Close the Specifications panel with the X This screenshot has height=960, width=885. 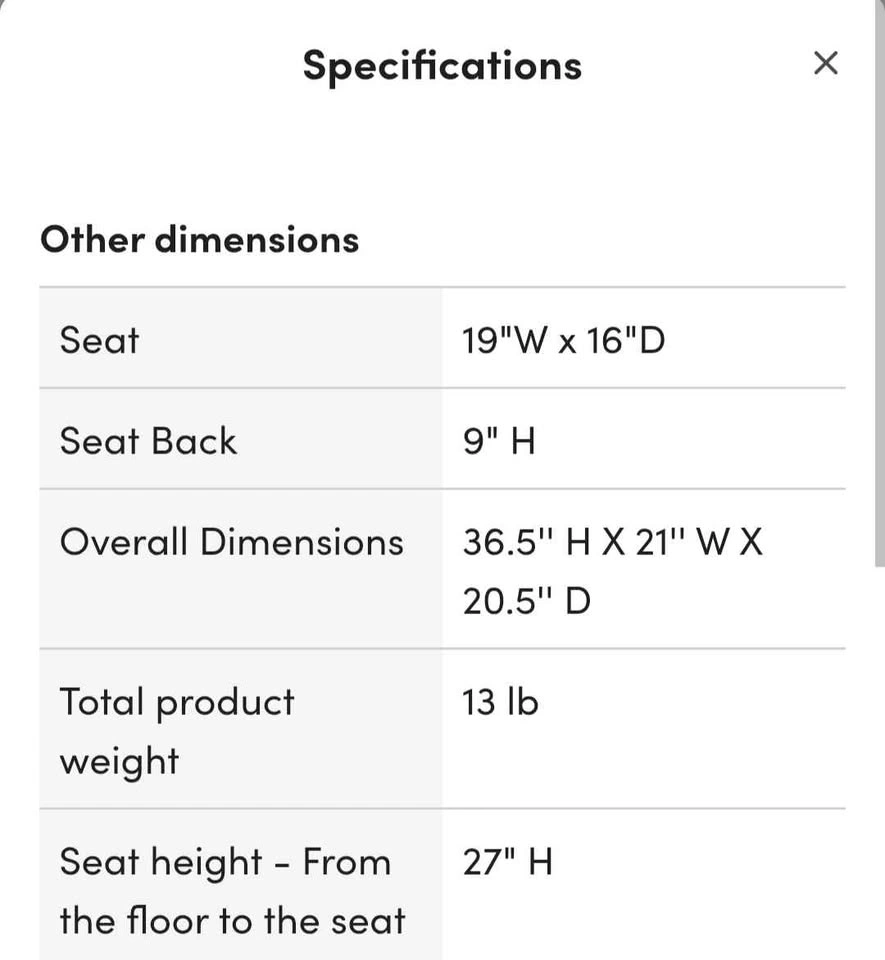[825, 63]
